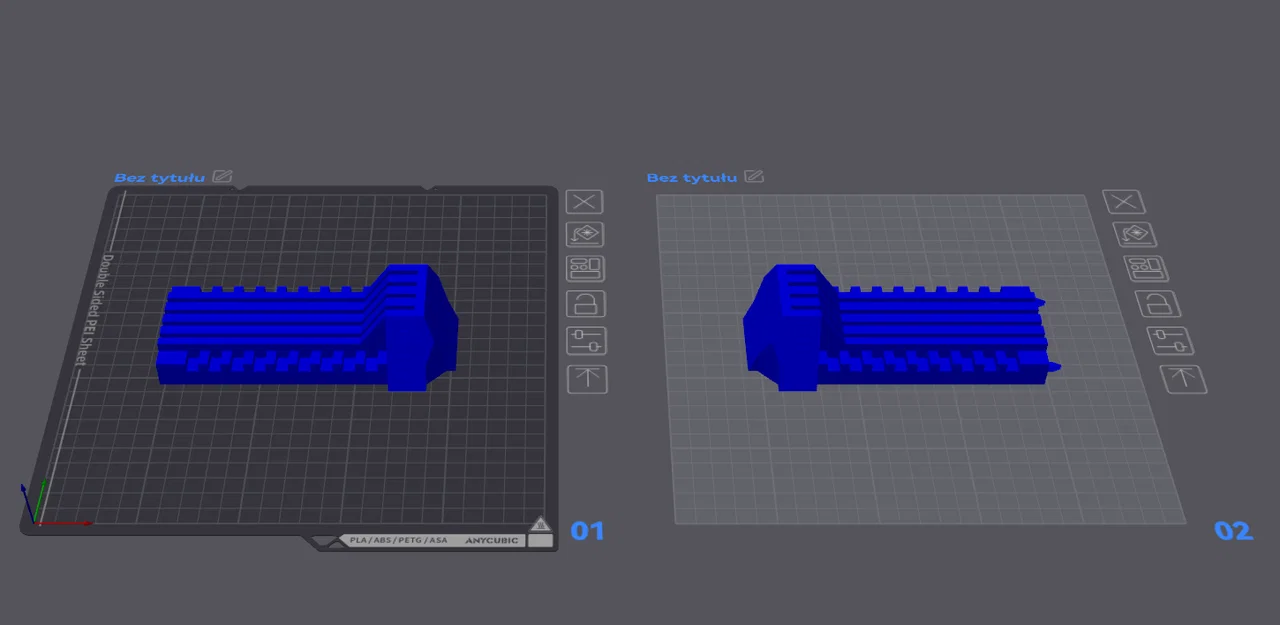The width and height of the screenshot is (1280, 625).
Task: Click the lift plate icon under plate 01 tools
Action: [587, 378]
